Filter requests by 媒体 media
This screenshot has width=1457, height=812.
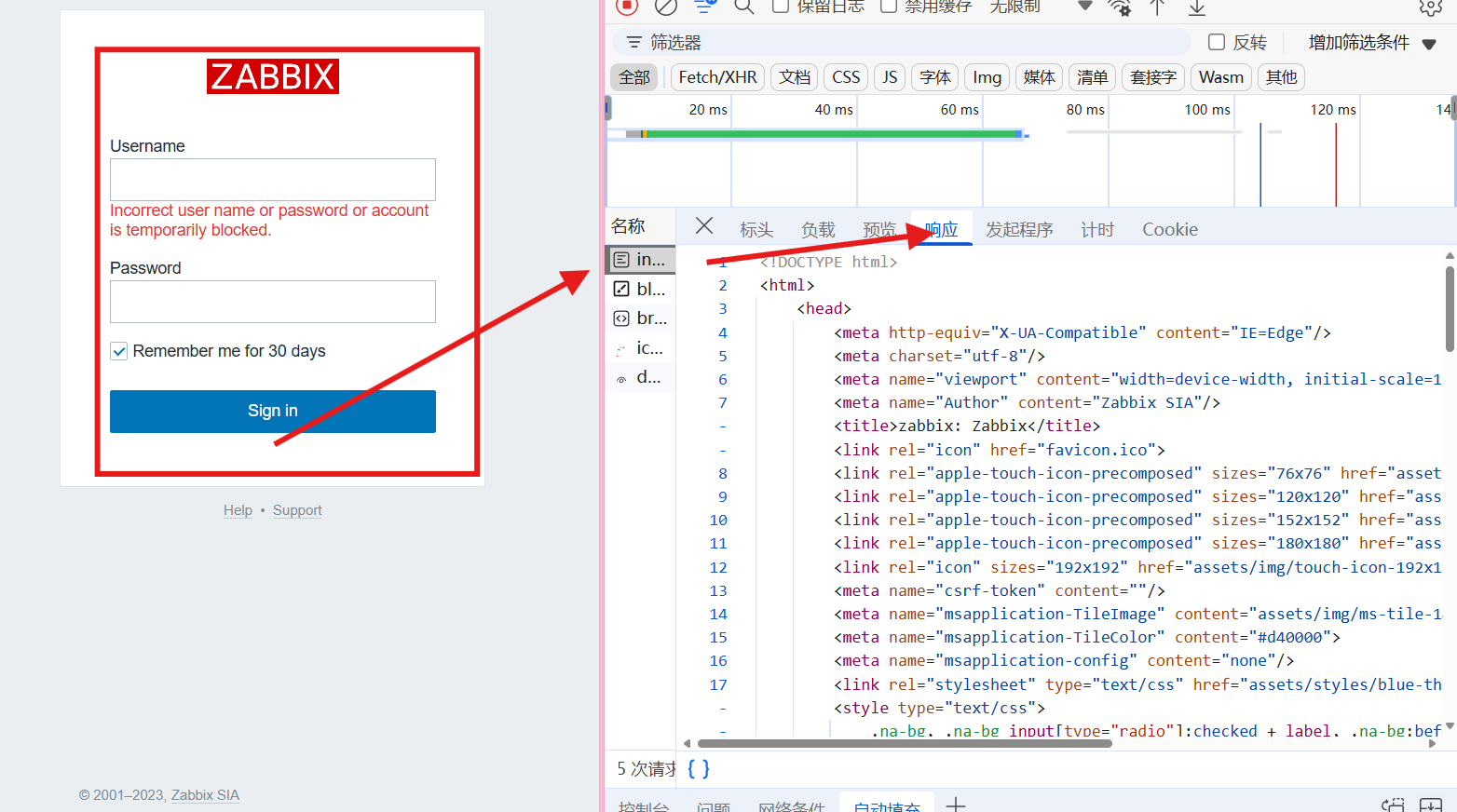pos(1039,77)
